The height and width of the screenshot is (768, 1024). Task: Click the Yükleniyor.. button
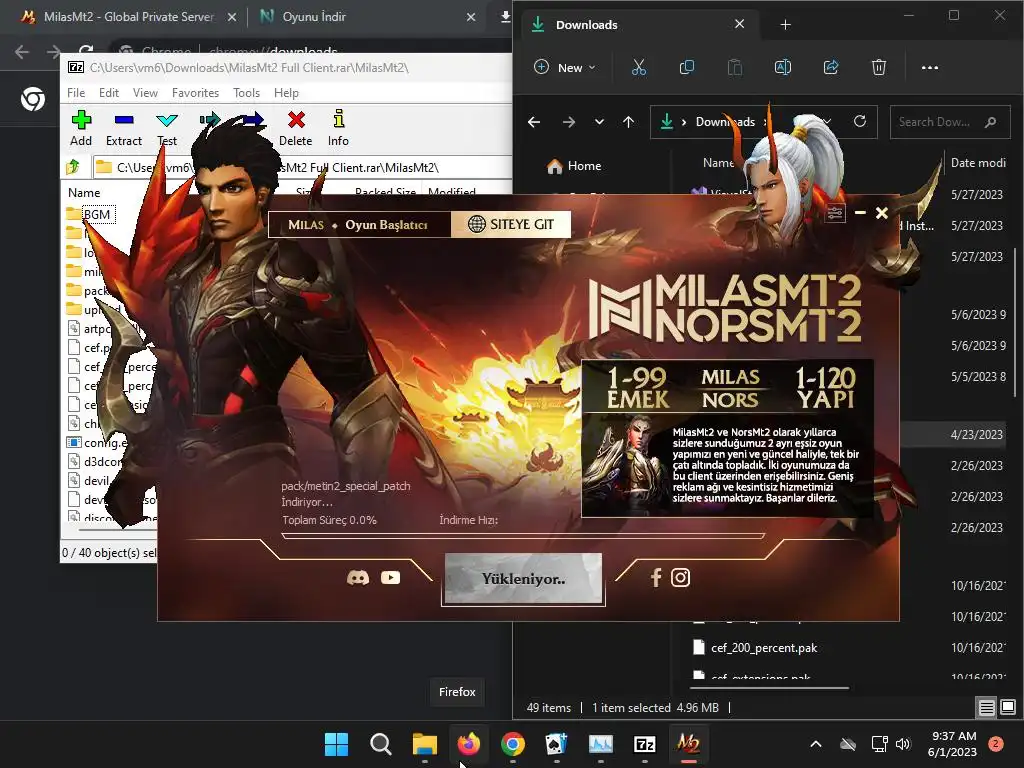coord(523,579)
